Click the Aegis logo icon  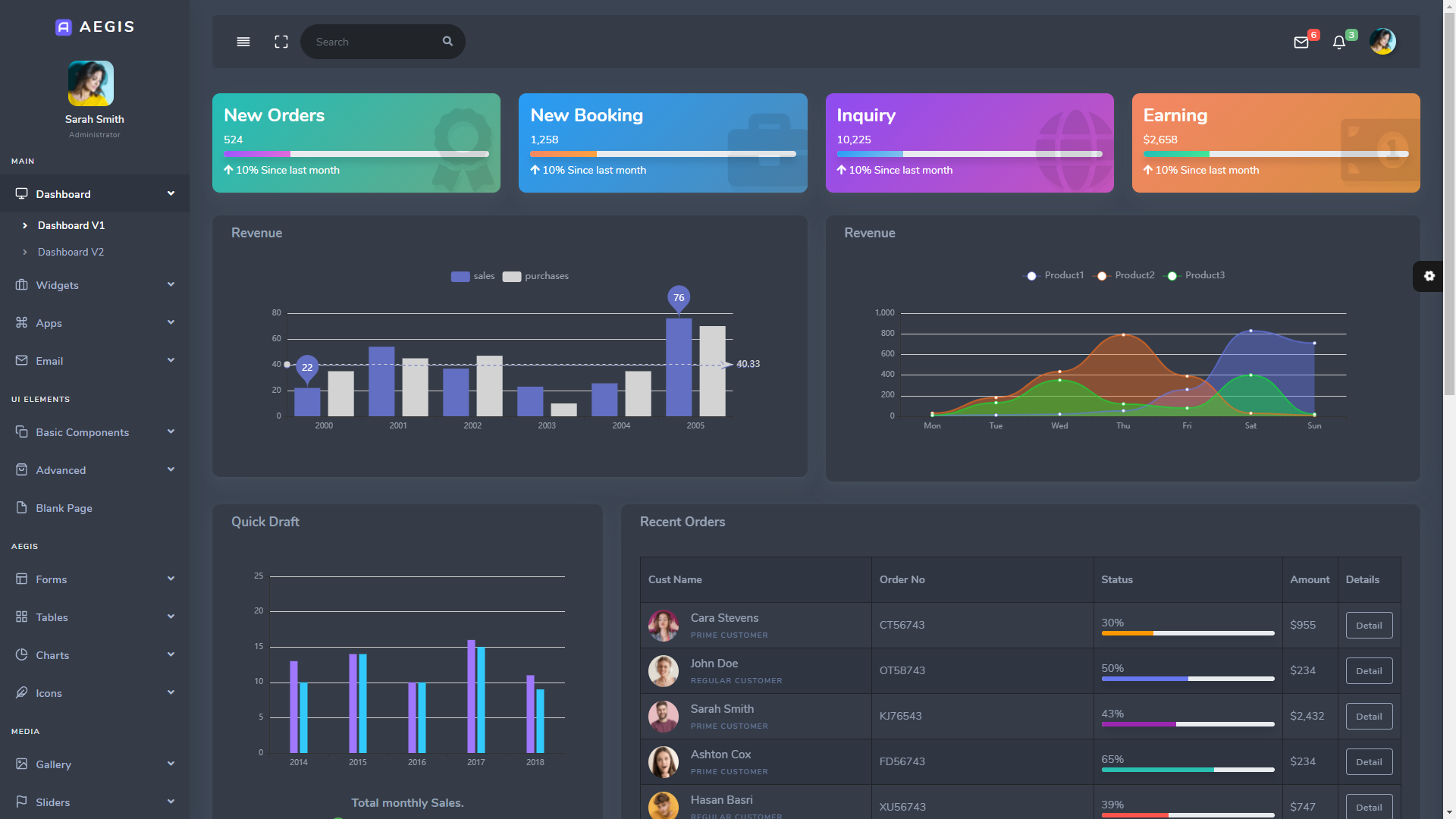(x=64, y=27)
